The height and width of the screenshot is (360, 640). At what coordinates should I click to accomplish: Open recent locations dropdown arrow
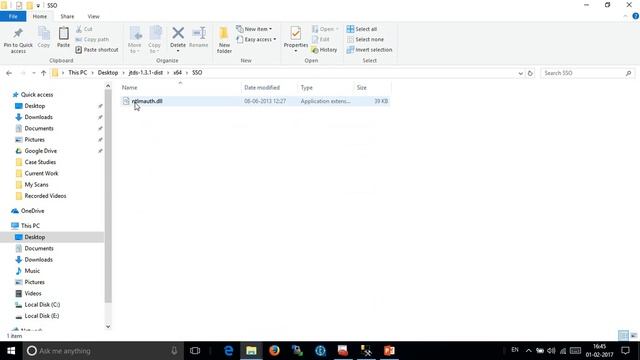click(x=33, y=73)
